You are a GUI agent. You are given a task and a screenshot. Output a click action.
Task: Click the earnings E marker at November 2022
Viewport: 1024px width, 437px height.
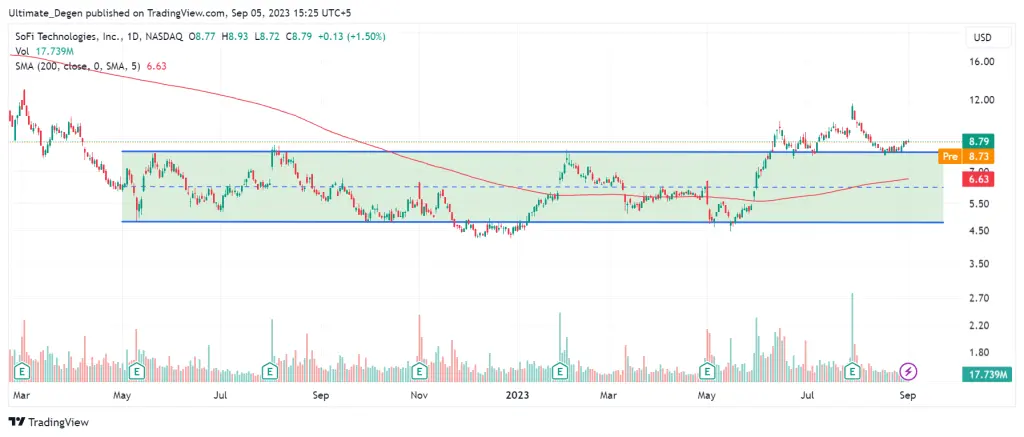(x=418, y=372)
